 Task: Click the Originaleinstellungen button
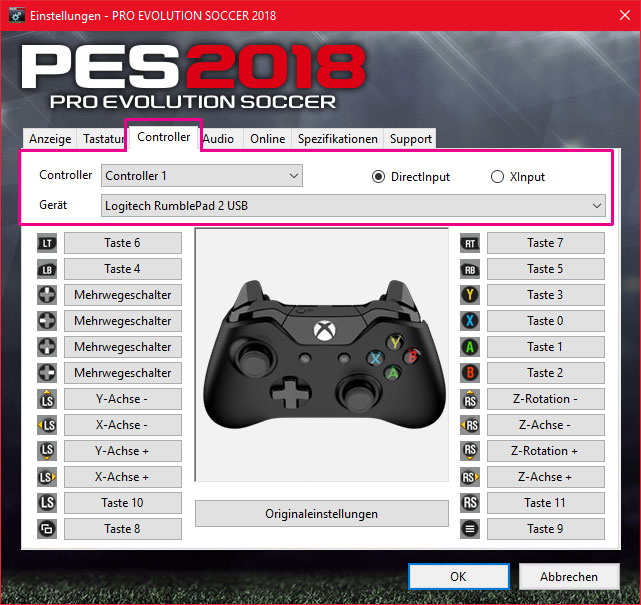coord(321,514)
